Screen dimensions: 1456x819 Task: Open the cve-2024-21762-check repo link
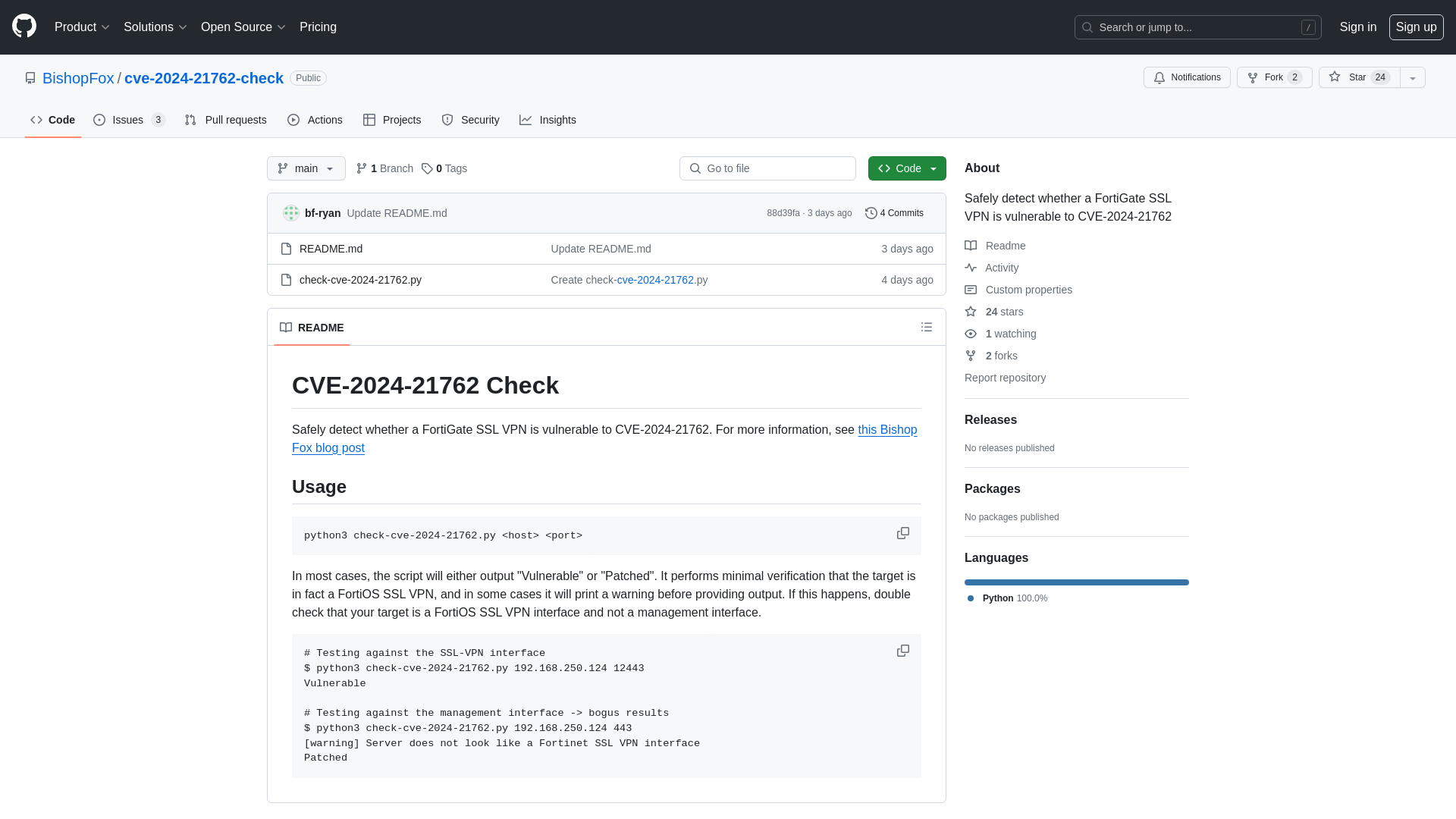[x=204, y=78]
